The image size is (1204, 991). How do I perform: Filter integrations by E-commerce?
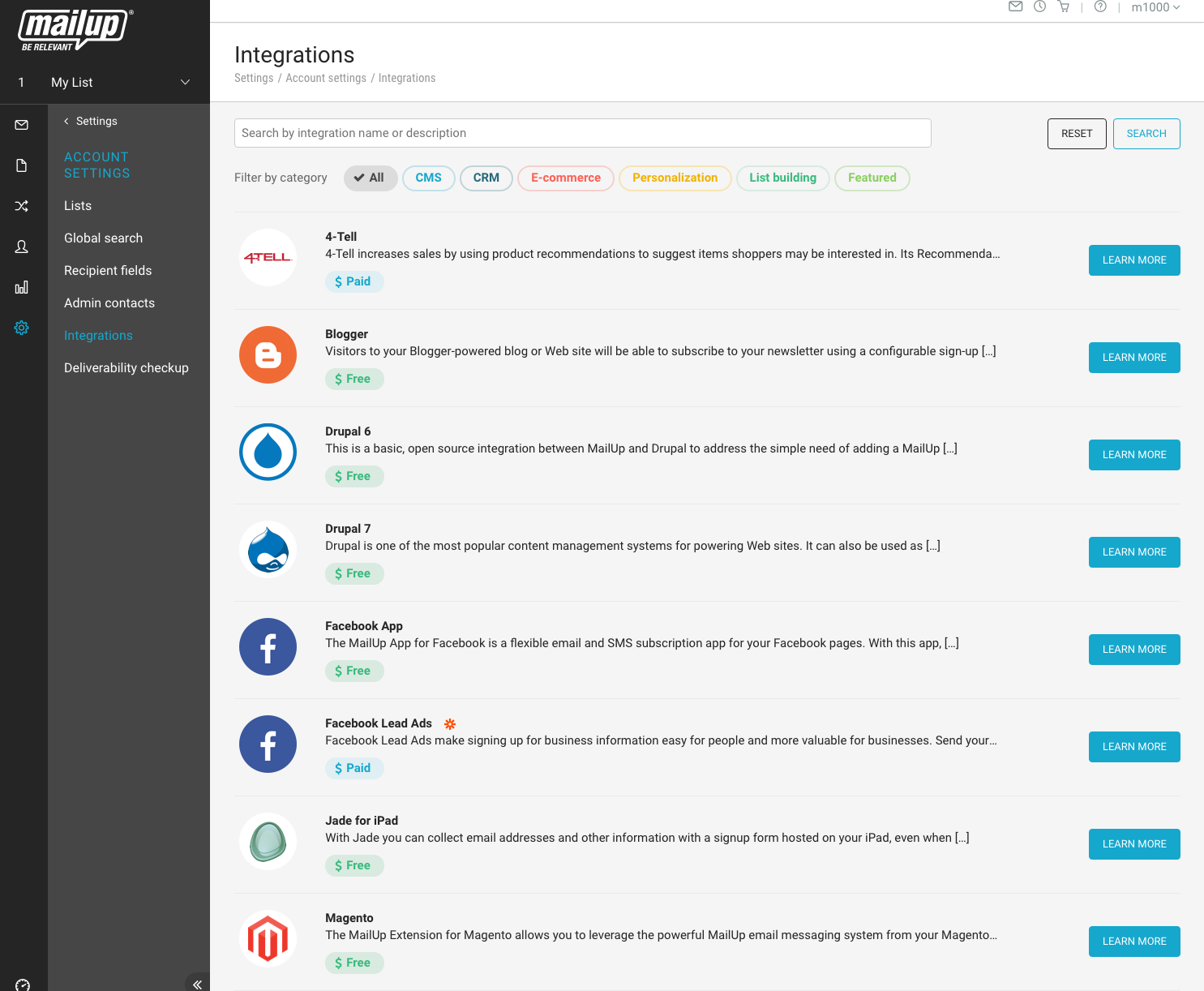(x=566, y=178)
